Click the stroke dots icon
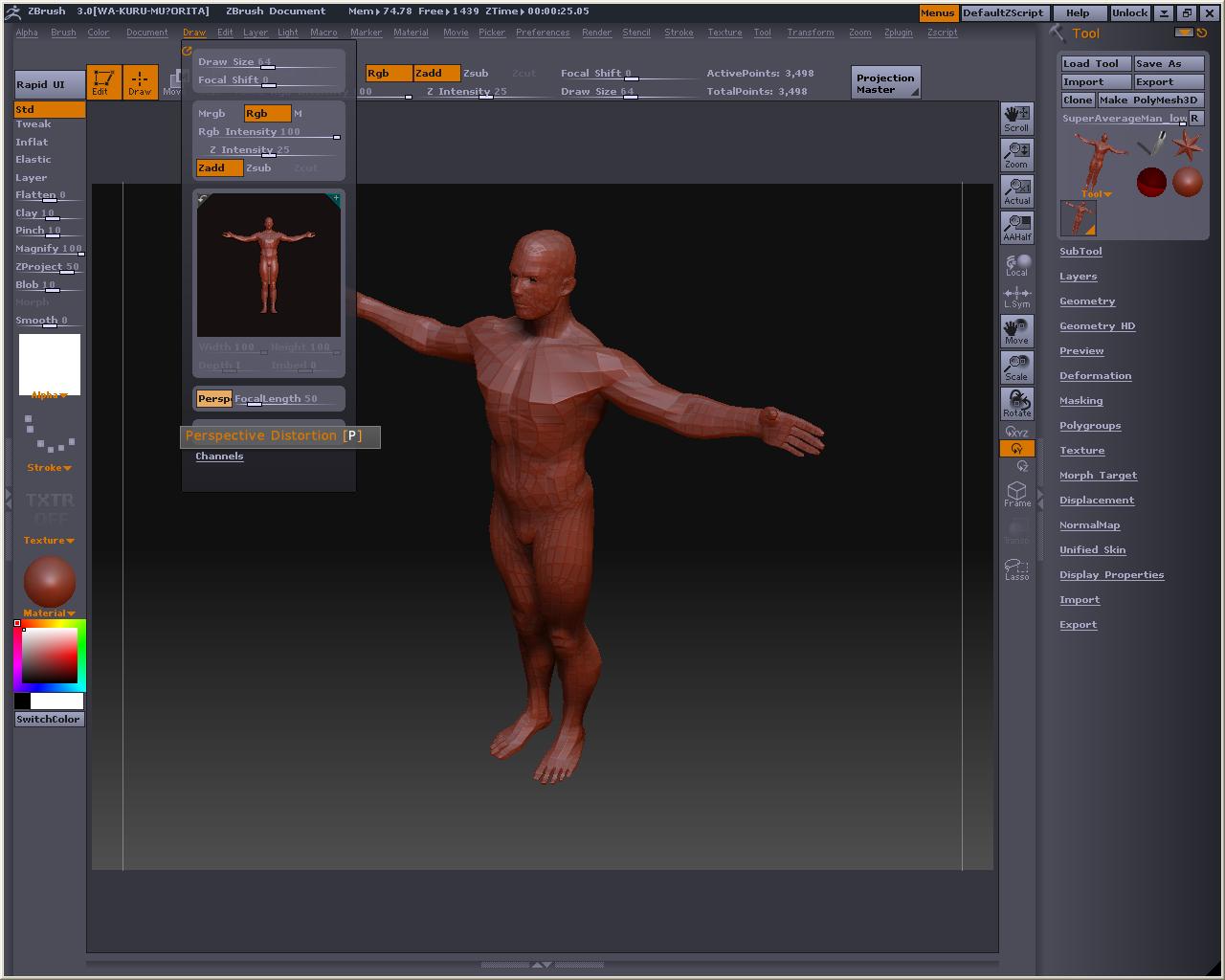1225x980 pixels. [49, 434]
